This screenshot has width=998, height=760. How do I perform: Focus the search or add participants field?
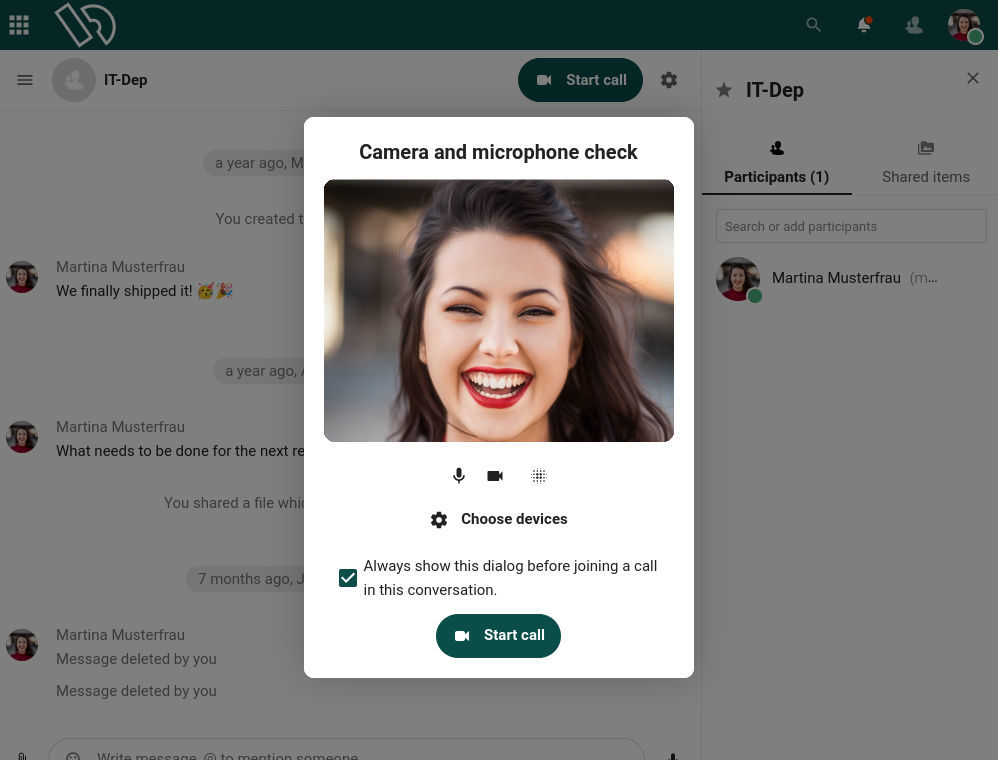click(851, 226)
